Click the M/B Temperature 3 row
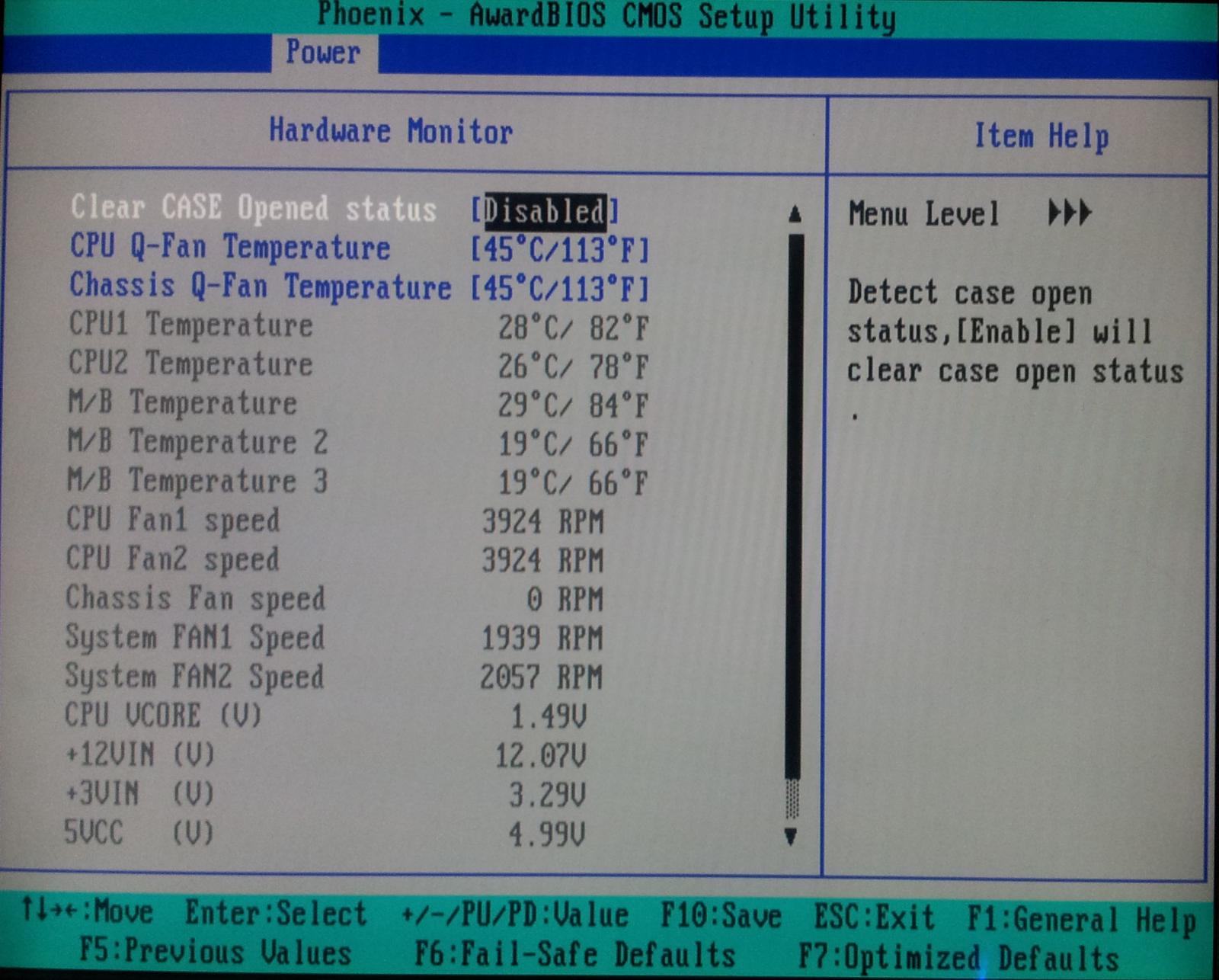 coord(358,482)
